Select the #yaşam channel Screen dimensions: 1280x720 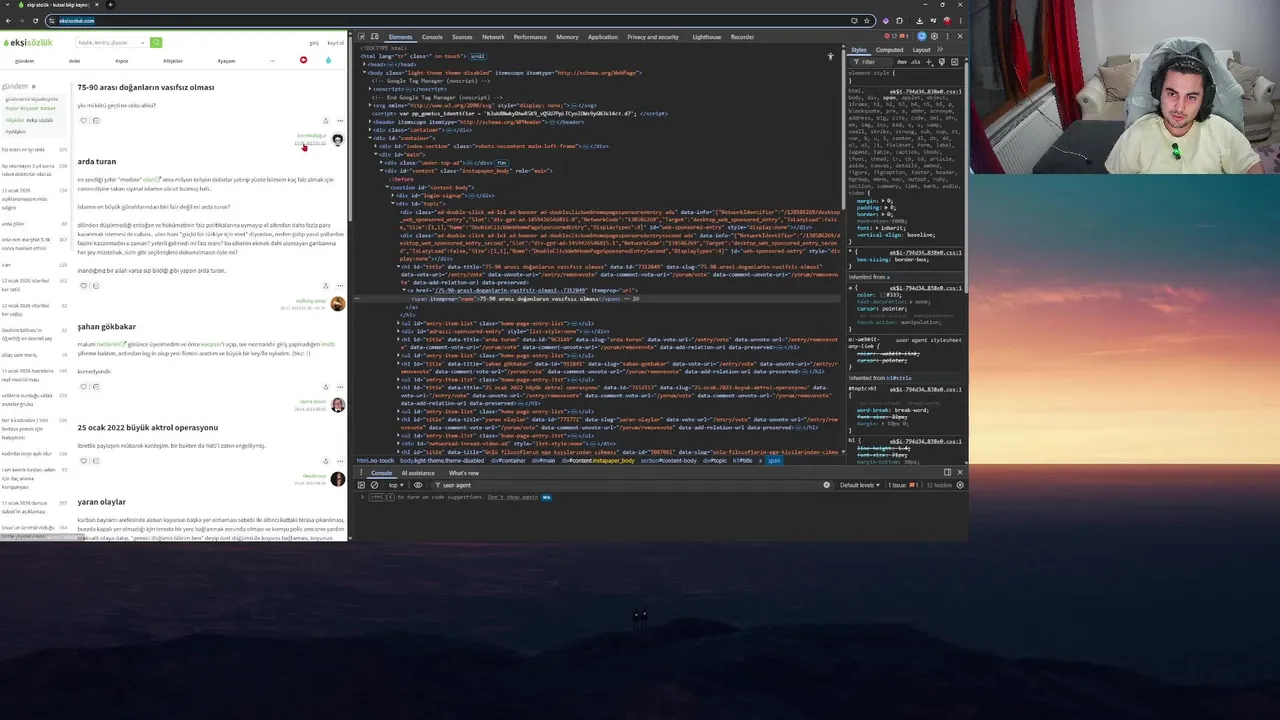[x=226, y=61]
